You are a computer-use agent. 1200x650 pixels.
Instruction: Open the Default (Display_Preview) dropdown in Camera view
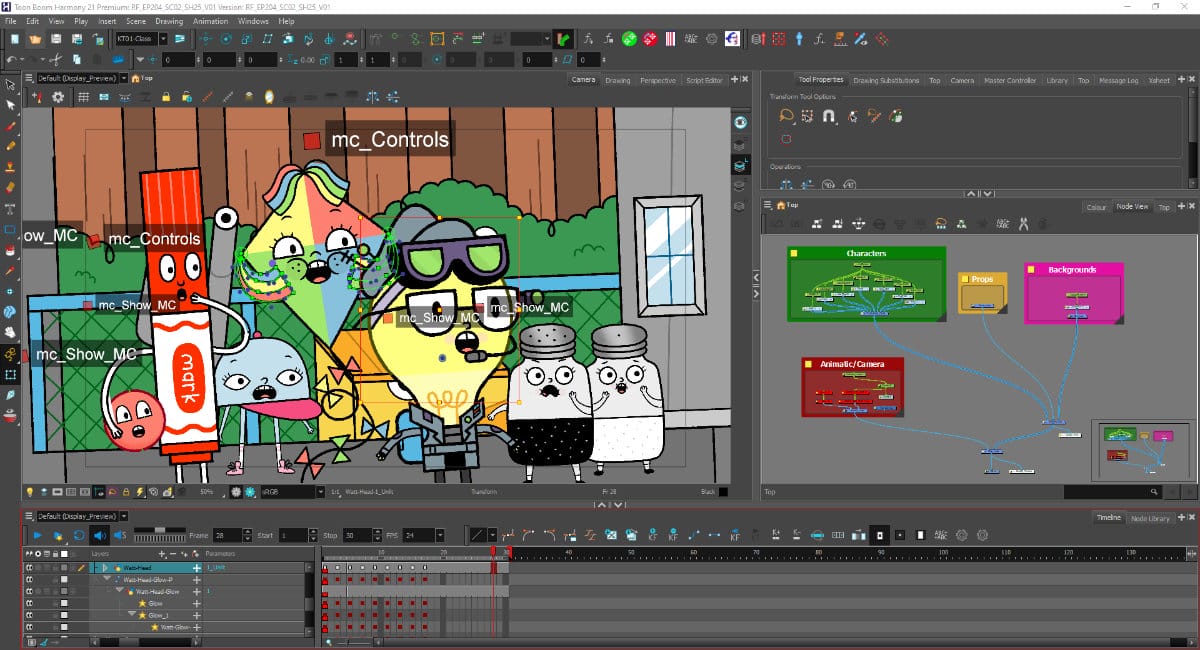(123, 78)
